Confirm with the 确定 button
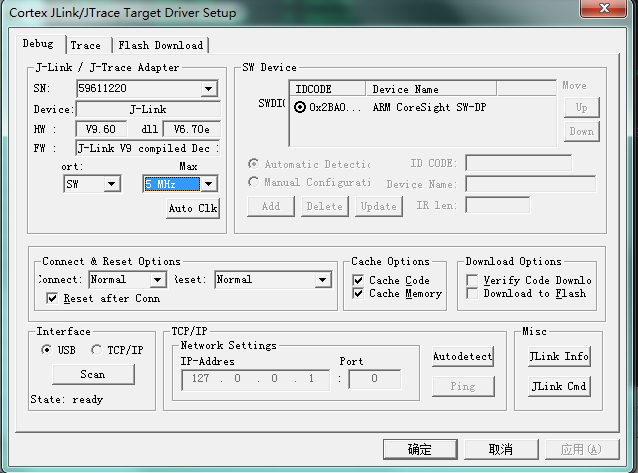The image size is (638, 473). 420,449
